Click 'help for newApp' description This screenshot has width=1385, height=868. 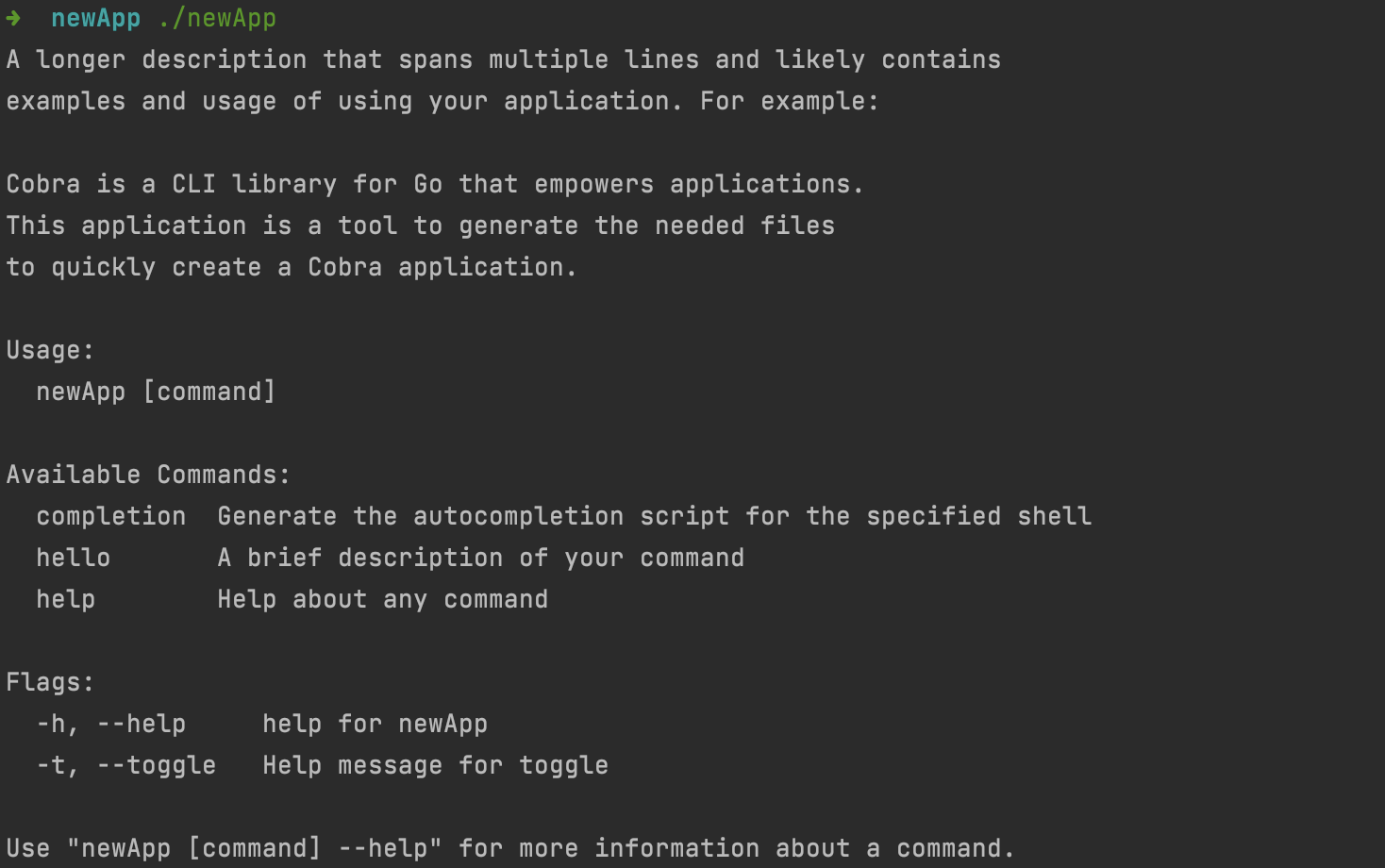pyautogui.click(x=375, y=725)
